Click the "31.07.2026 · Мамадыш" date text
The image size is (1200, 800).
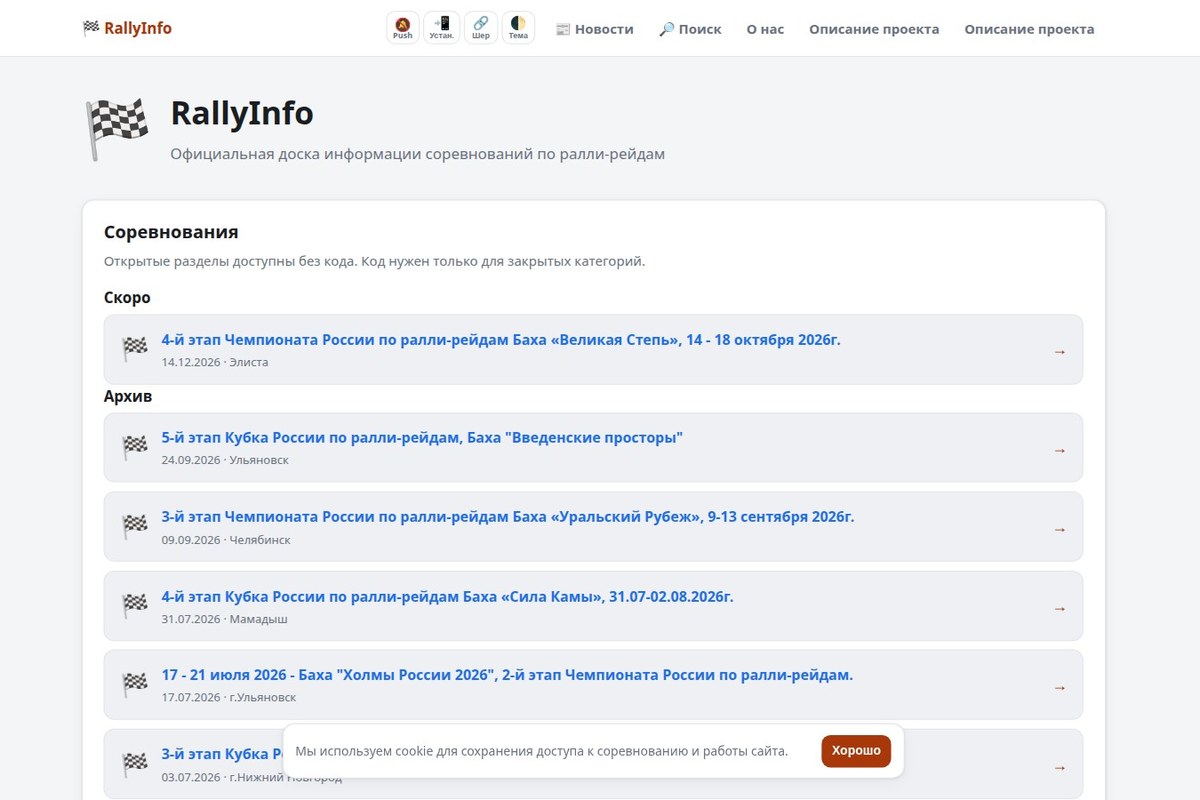pos(225,619)
